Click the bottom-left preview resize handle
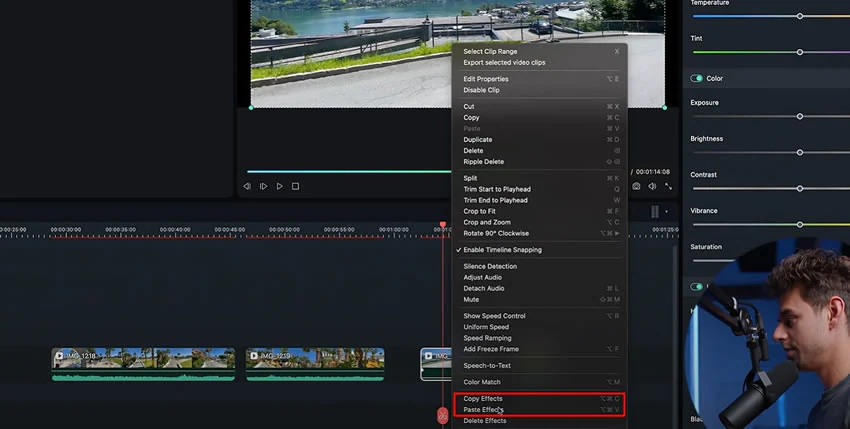 pyautogui.click(x=251, y=108)
